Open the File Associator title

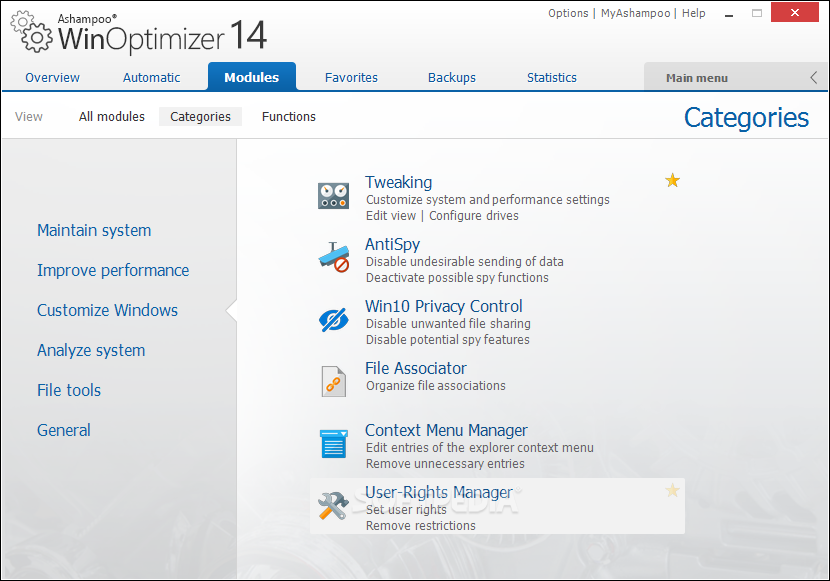coord(416,368)
